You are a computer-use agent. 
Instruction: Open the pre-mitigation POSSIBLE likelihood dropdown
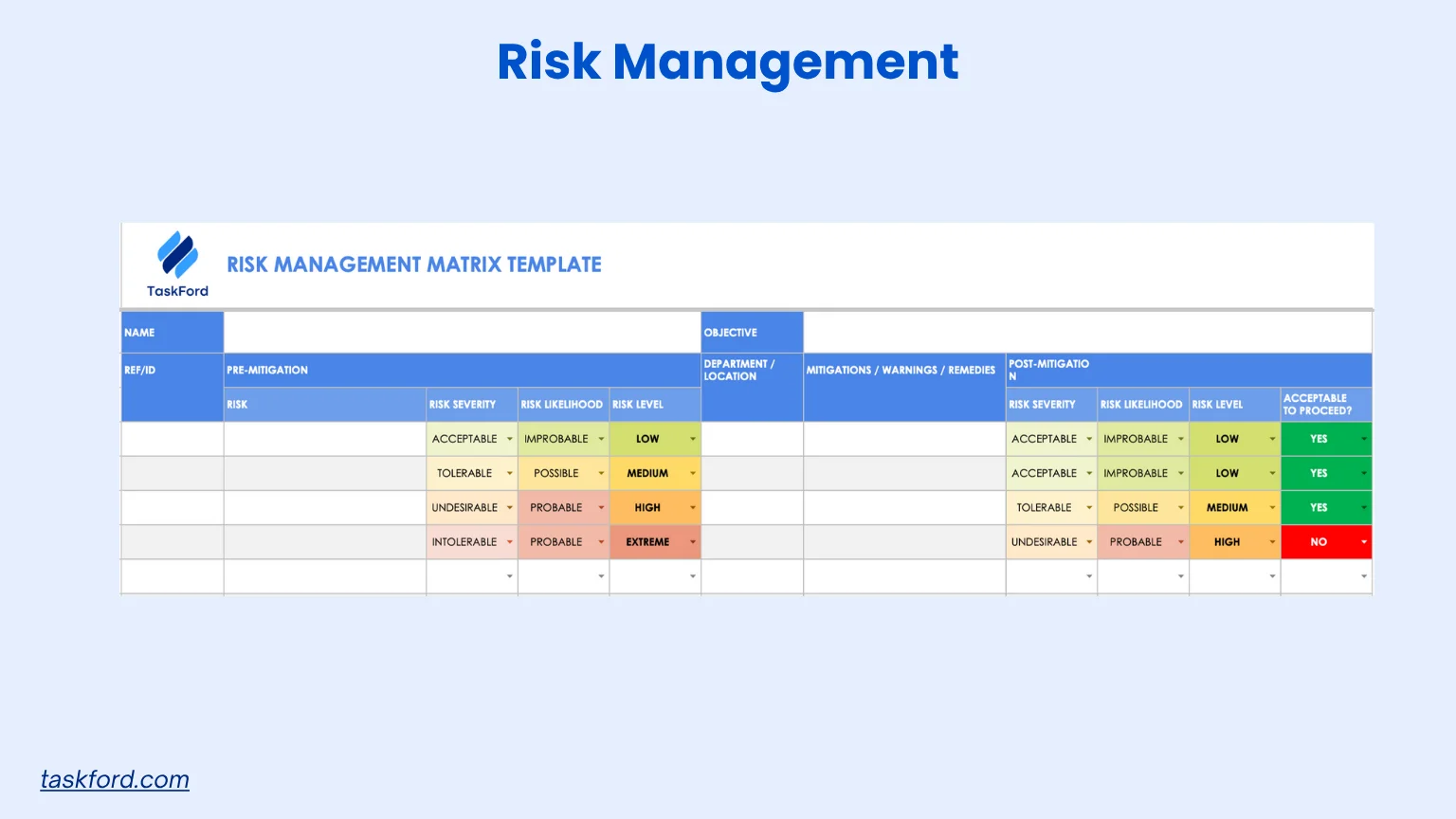pyautogui.click(x=601, y=473)
